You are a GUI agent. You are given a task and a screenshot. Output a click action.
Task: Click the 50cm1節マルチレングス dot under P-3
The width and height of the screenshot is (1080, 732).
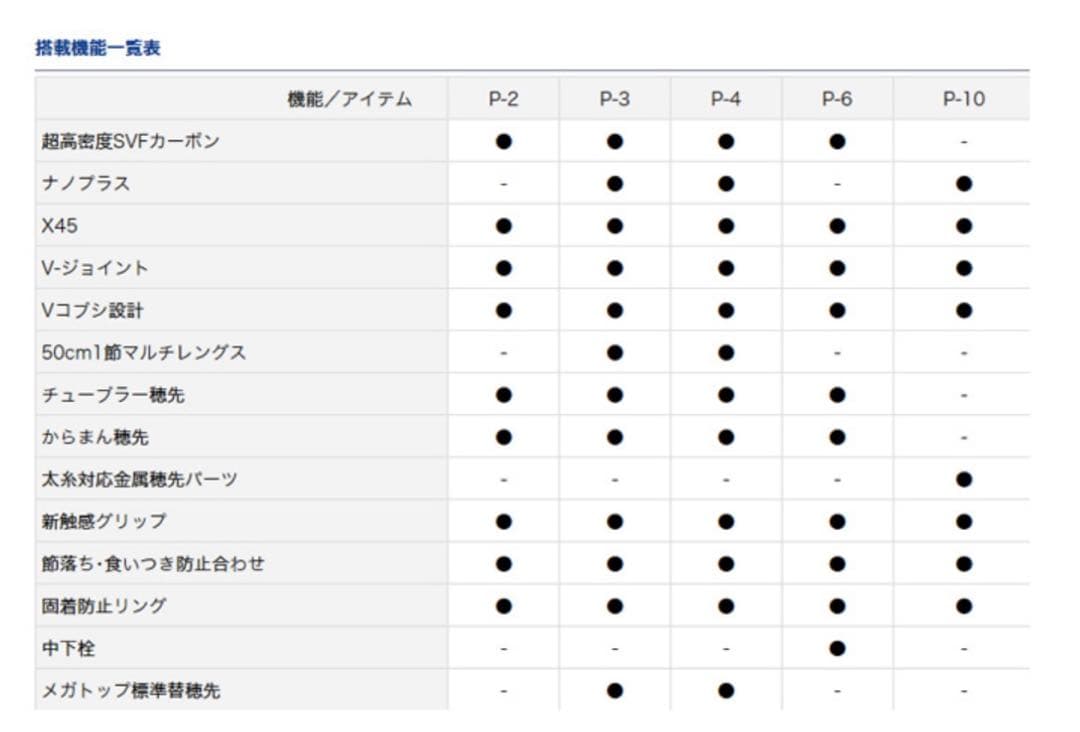click(614, 353)
